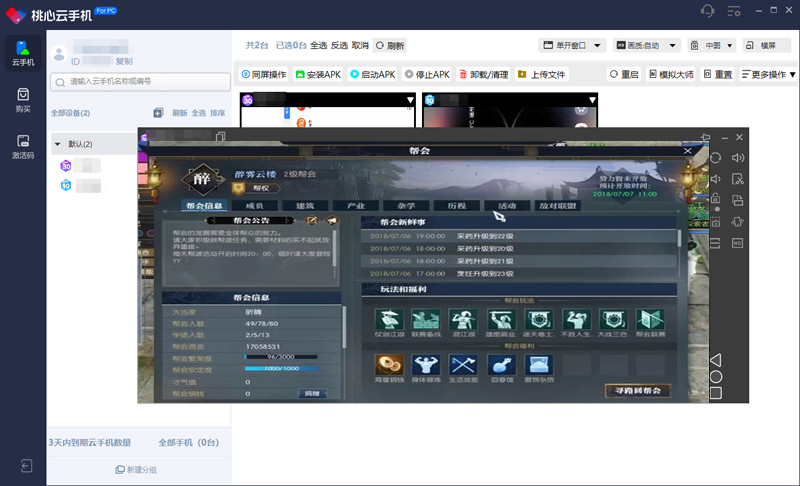Open the 仗剑江湖 guild activity icon

click(x=389, y=320)
